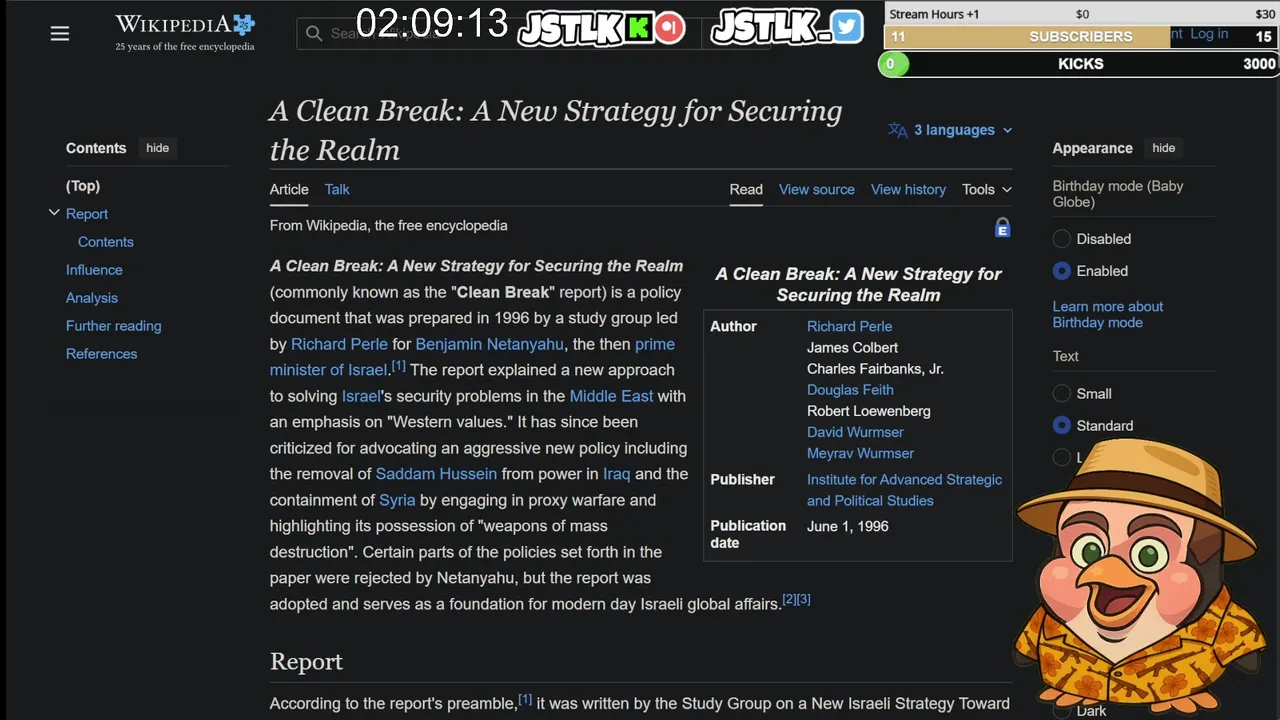Open the hamburger main menu
The image size is (1280, 720).
coord(60,33)
